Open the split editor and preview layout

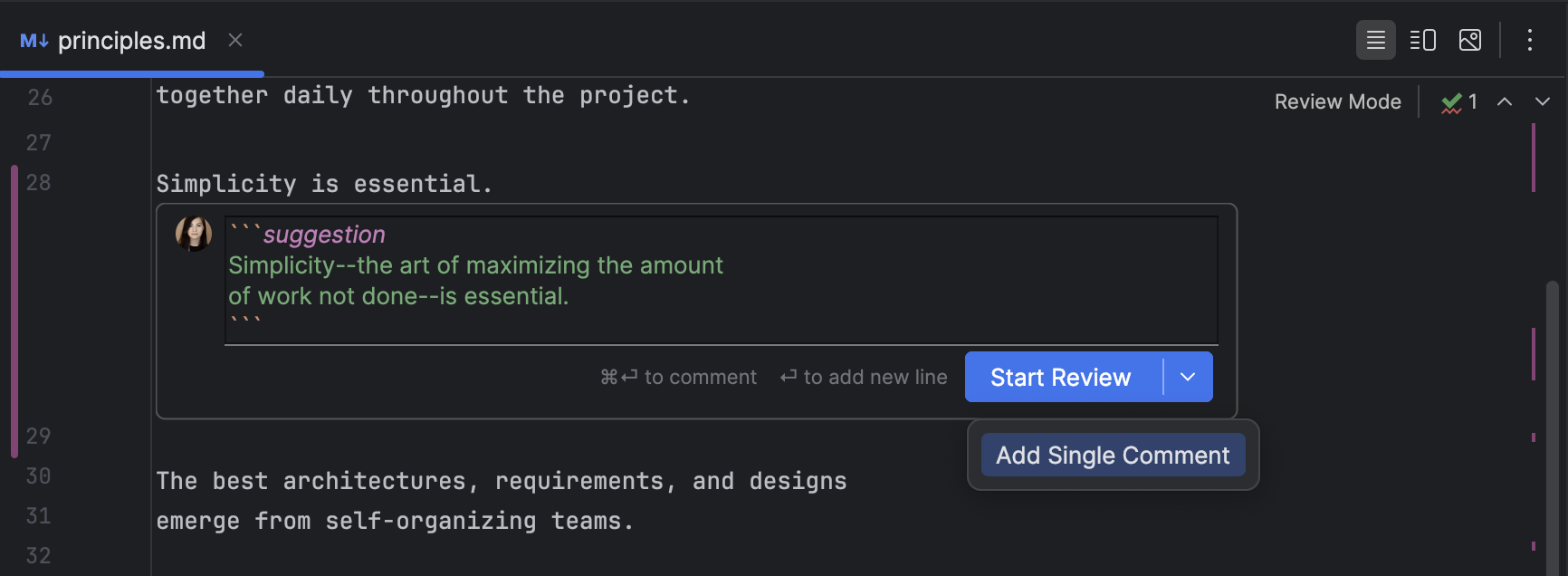coord(1422,40)
